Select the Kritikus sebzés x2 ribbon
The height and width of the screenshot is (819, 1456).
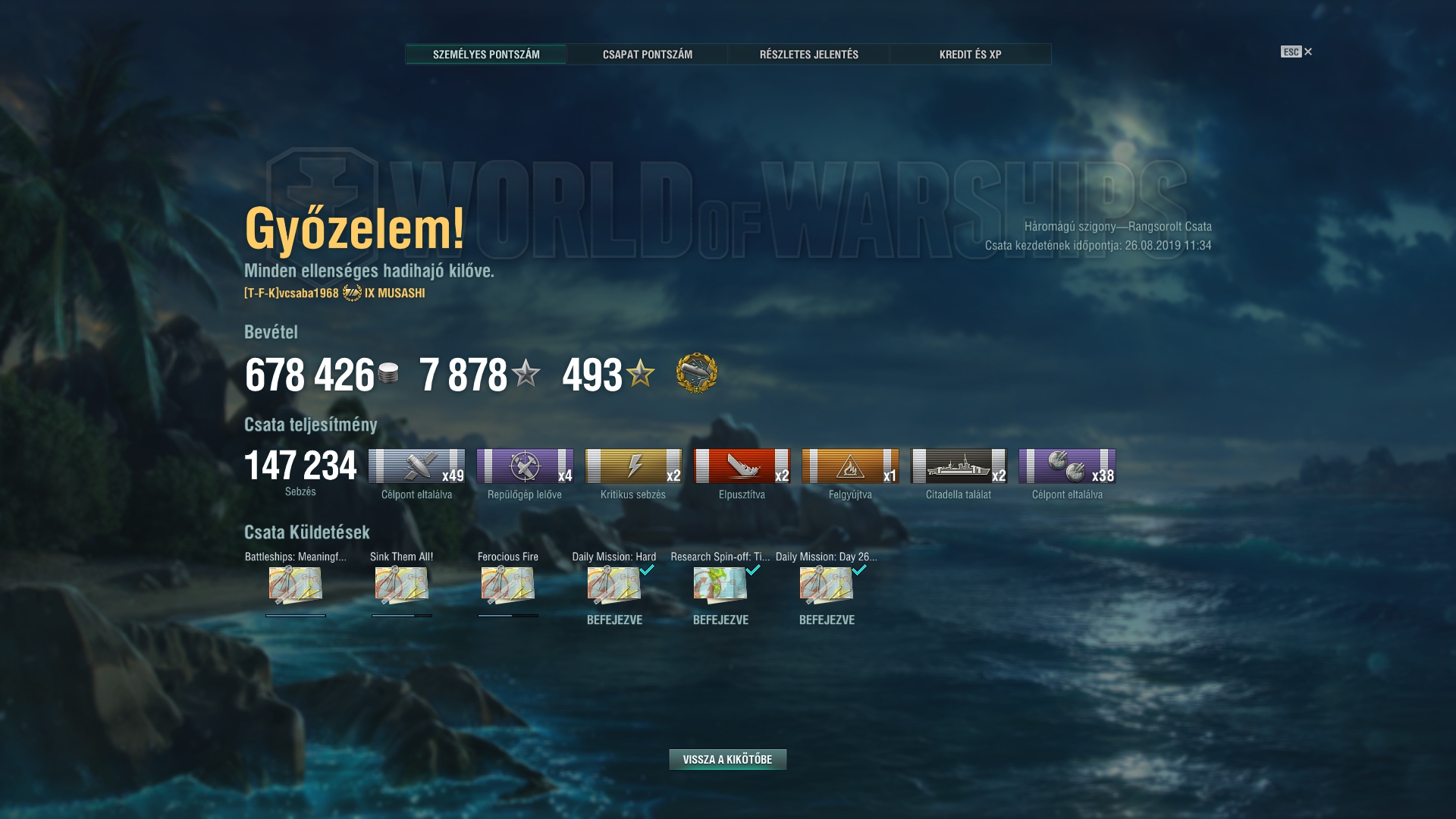coord(633,466)
